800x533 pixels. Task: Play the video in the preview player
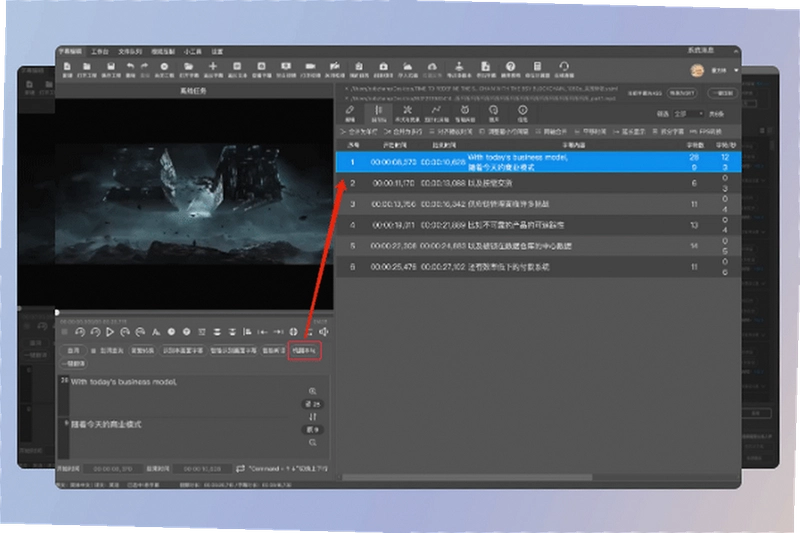click(x=110, y=332)
